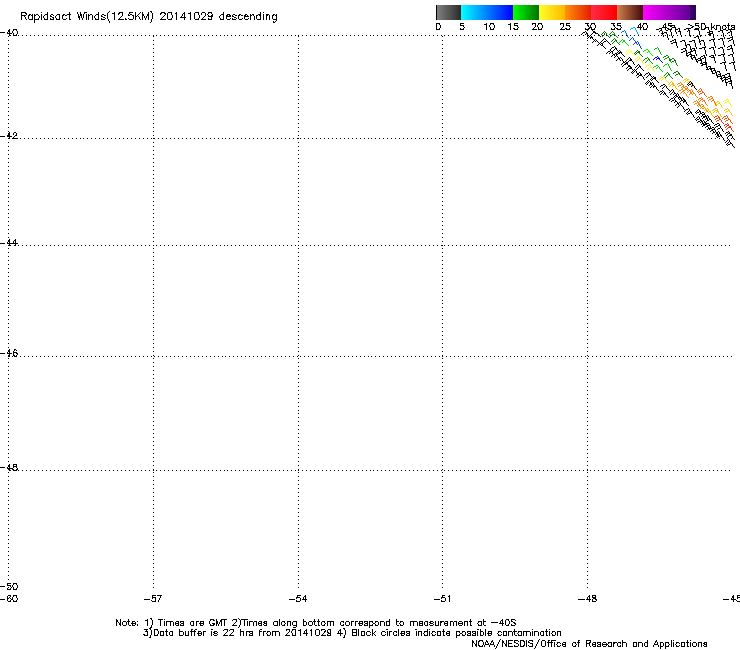Click the yellow 20–25 knots color segment
Image resolution: width=740 pixels, height=650 pixels.
coord(552,12)
